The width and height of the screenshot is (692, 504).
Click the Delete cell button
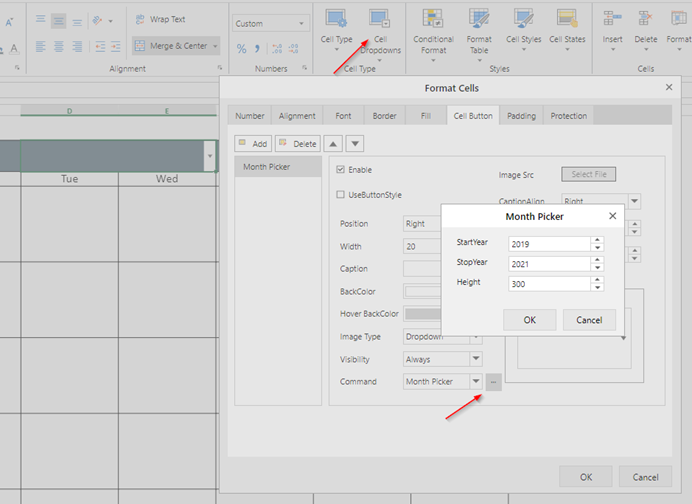click(x=298, y=144)
